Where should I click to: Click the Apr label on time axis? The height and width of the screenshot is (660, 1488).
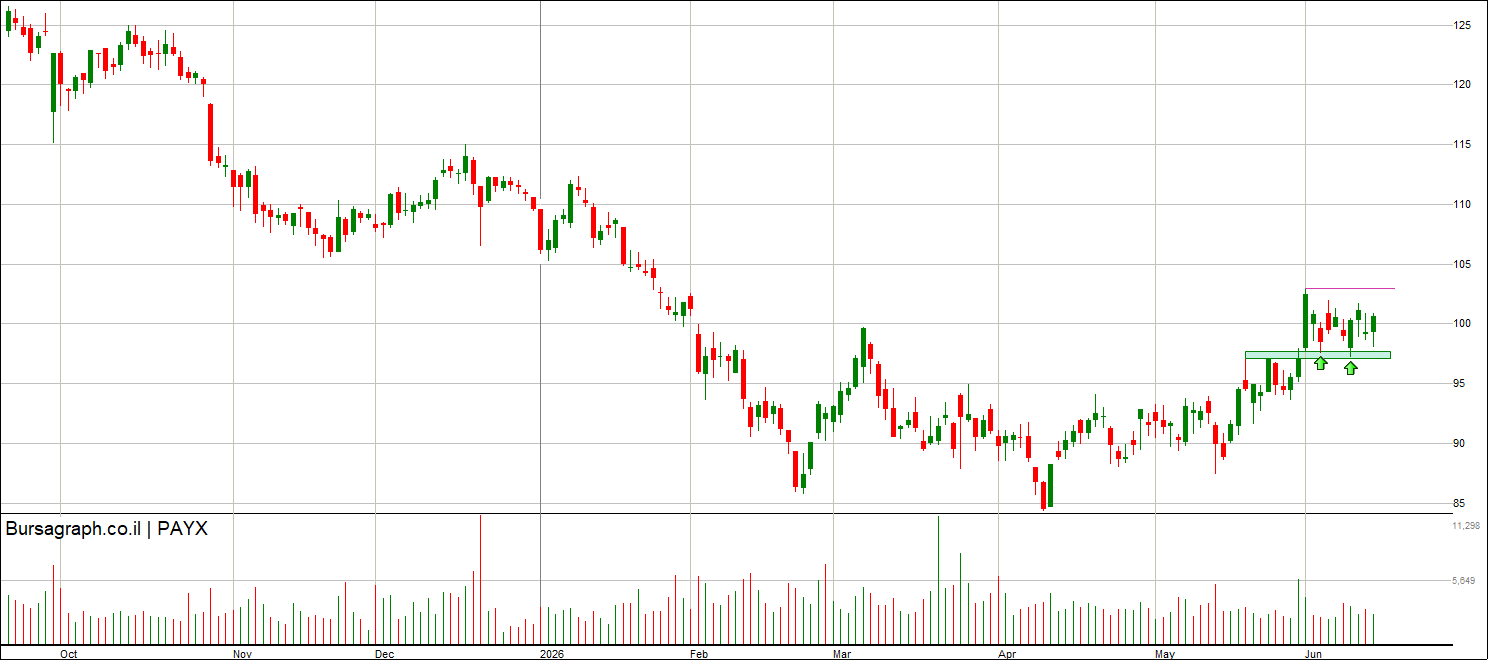point(1008,654)
